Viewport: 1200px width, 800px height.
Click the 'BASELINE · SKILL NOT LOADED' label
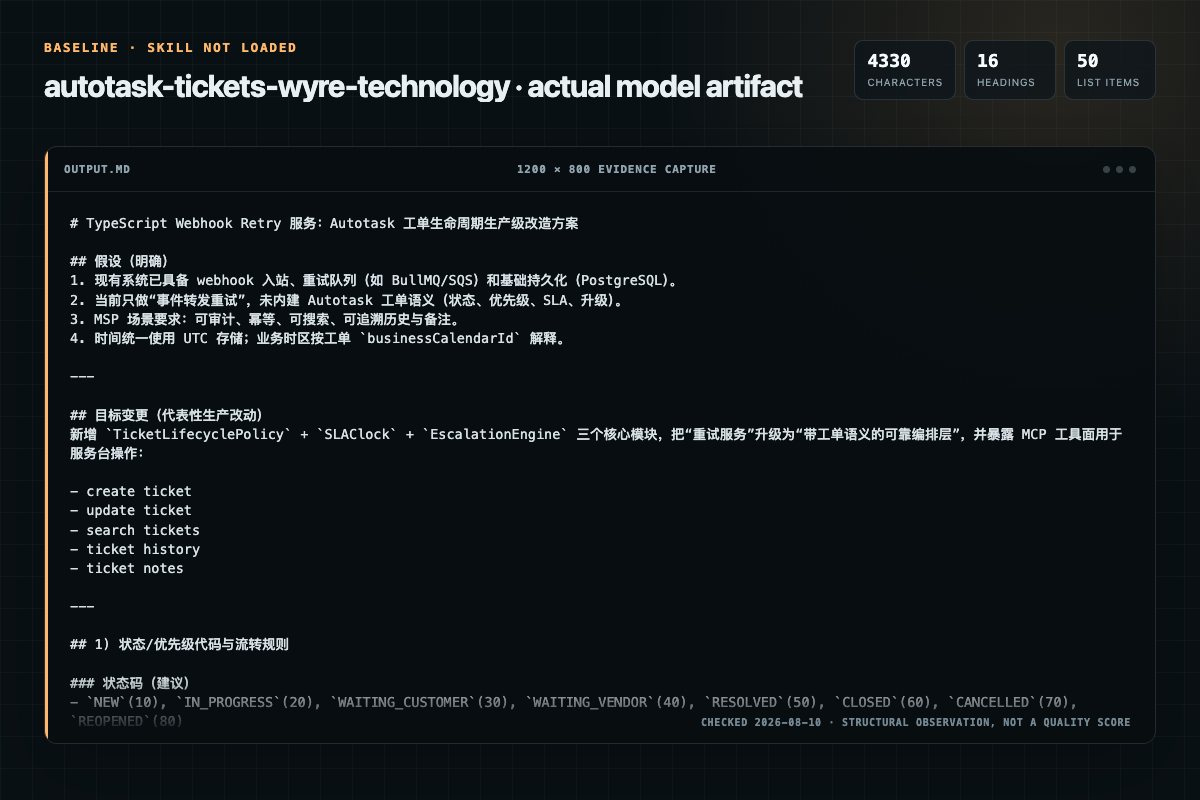[x=170, y=48]
